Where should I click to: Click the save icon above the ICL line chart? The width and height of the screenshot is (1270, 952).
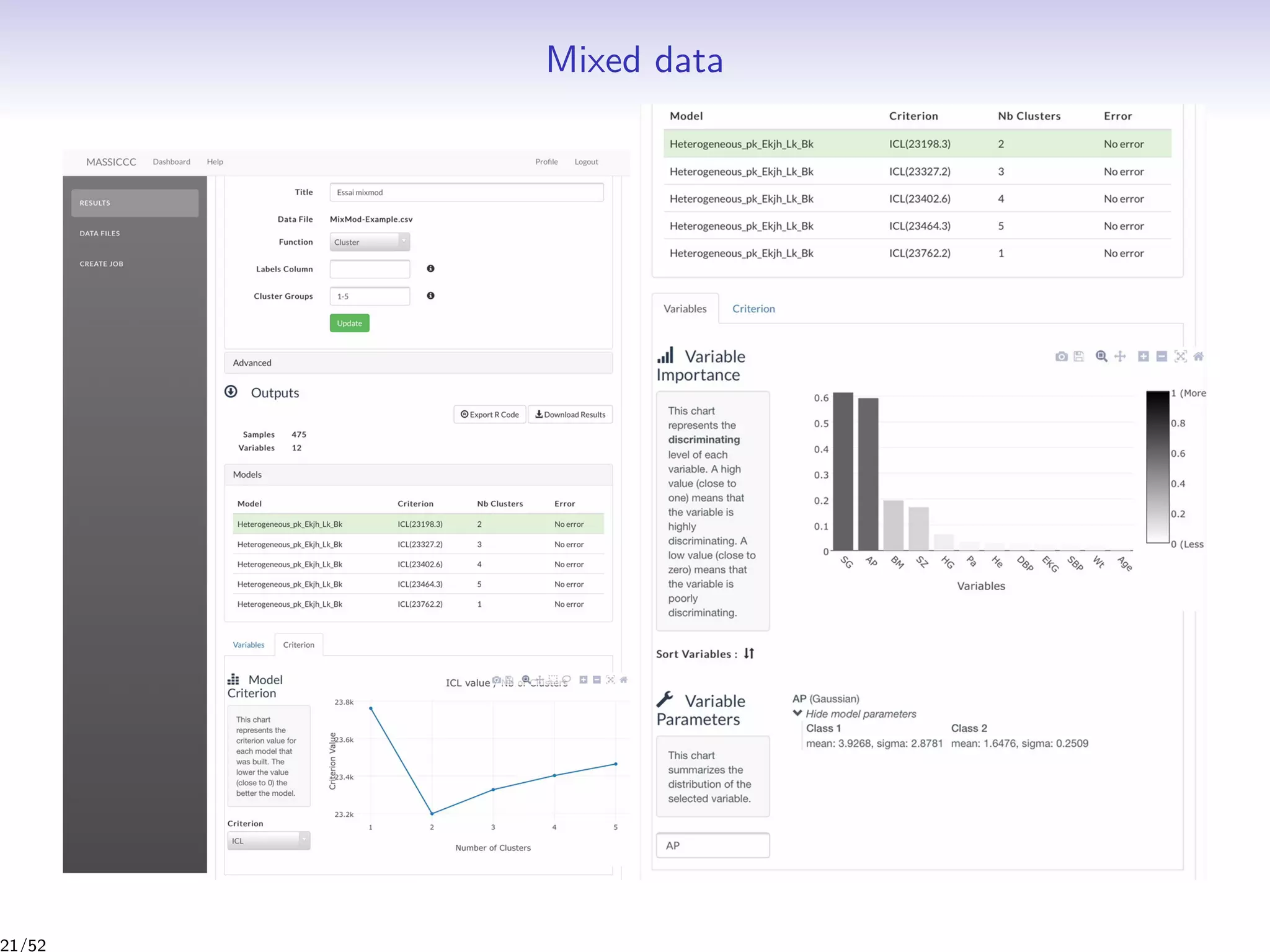point(509,680)
